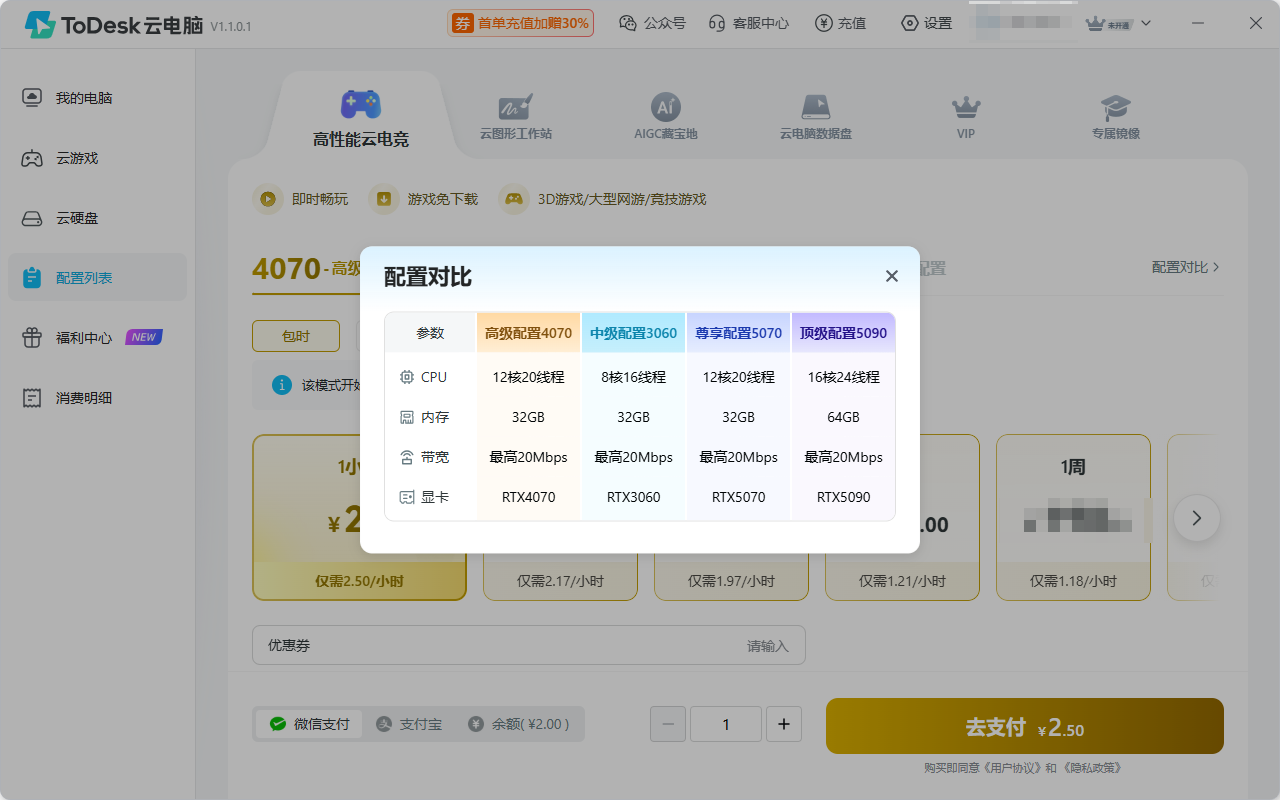Click the 显卡 graphics card icon
Screen dimensions: 1280x800
click(407, 497)
